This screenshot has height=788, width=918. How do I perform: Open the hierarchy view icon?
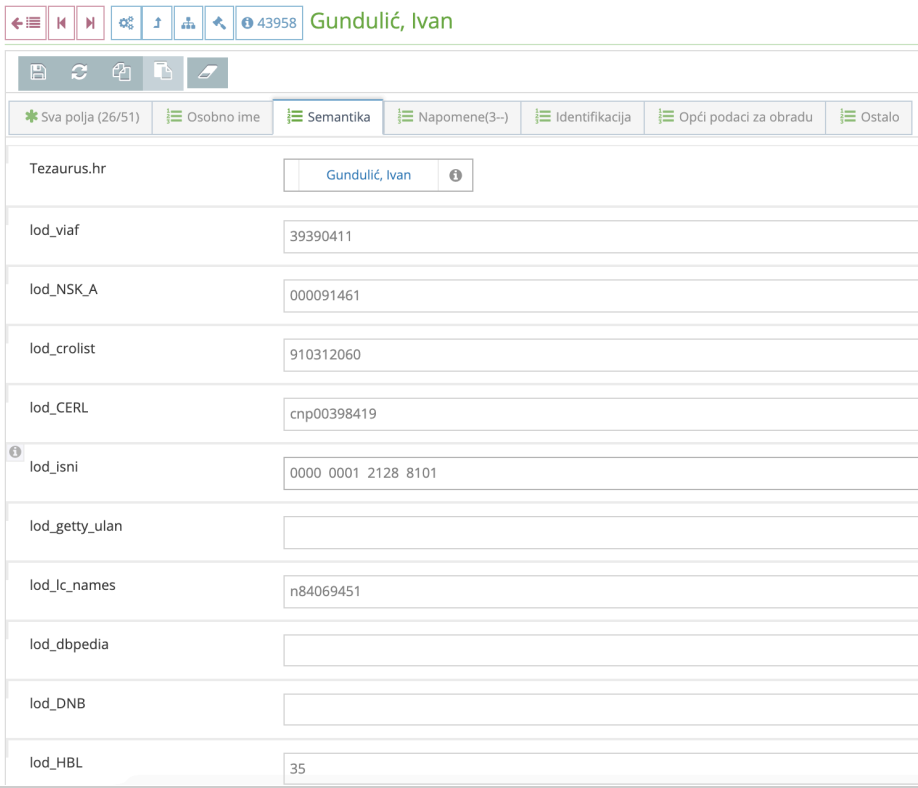pos(188,22)
